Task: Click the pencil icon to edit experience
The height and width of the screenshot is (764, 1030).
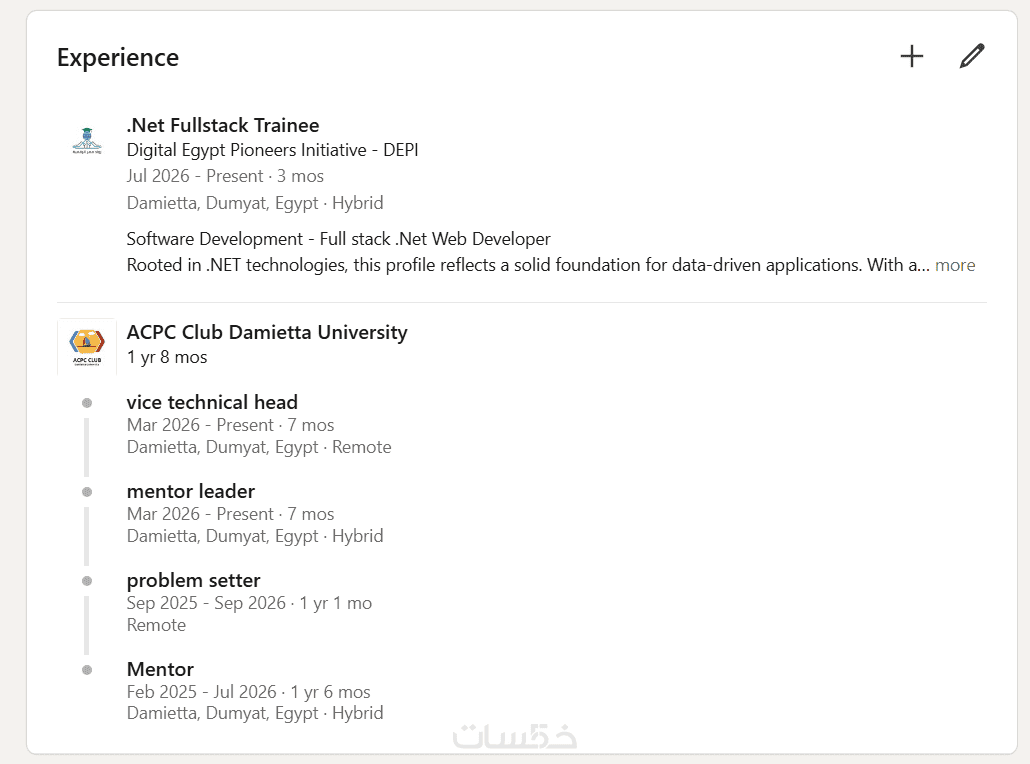Action: (x=972, y=56)
